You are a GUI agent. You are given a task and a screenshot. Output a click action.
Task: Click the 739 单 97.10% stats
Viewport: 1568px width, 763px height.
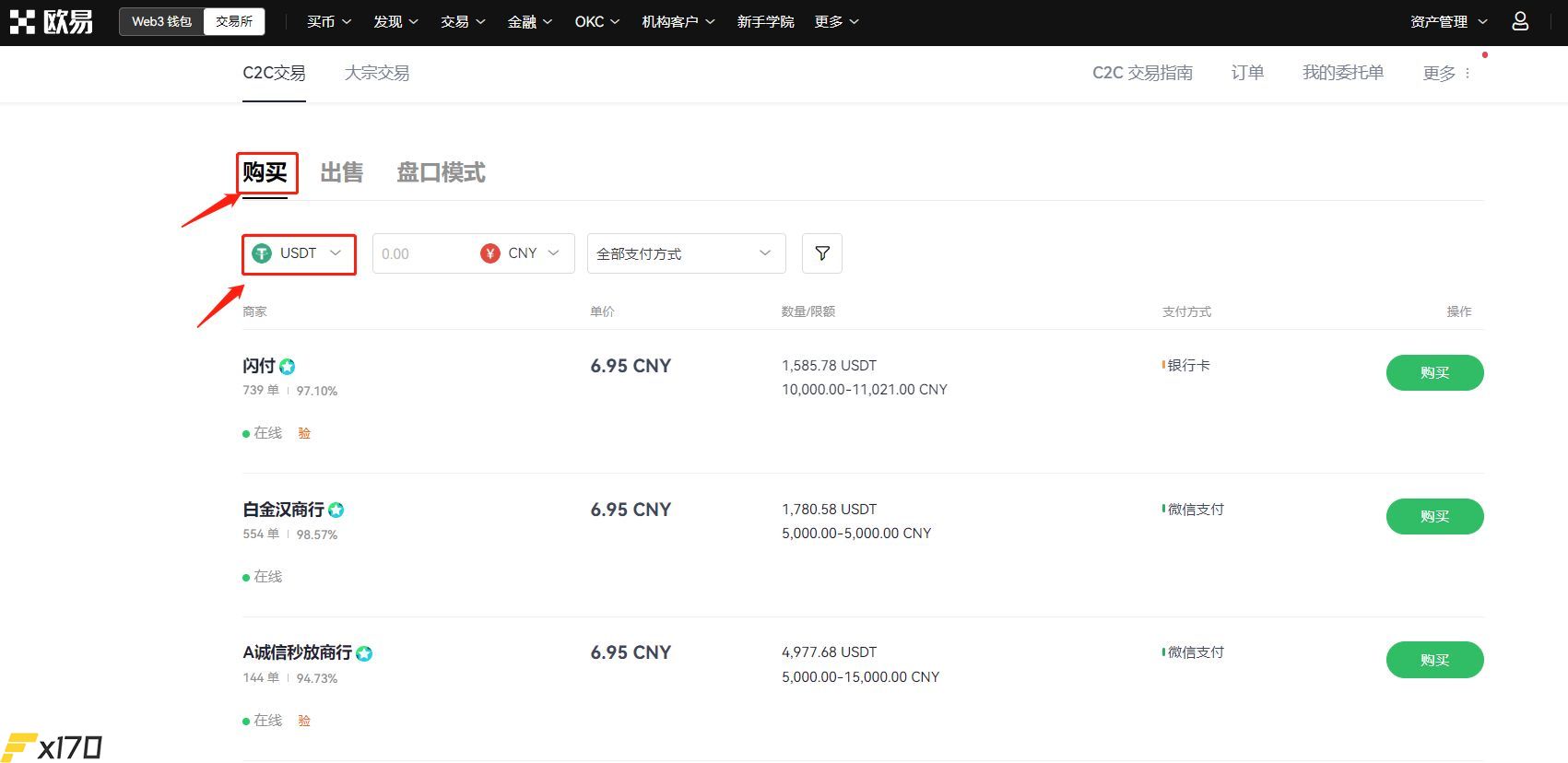290,391
